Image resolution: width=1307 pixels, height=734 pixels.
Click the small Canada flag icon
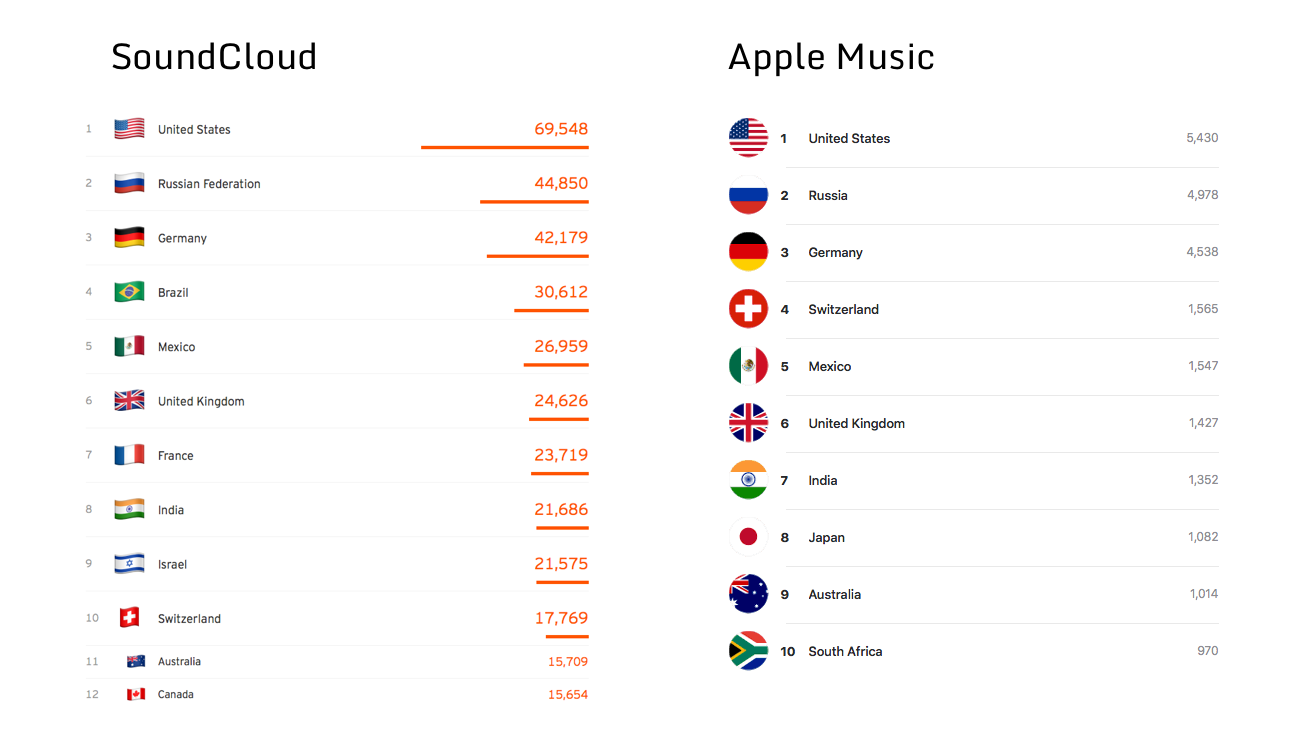point(136,694)
